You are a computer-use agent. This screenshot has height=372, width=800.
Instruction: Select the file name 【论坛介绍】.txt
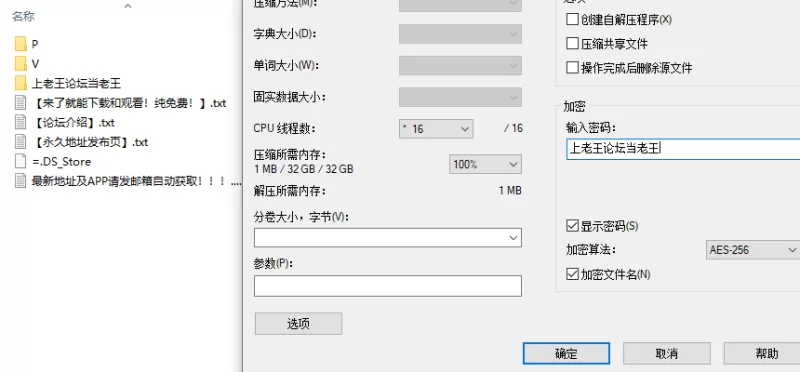point(73,122)
